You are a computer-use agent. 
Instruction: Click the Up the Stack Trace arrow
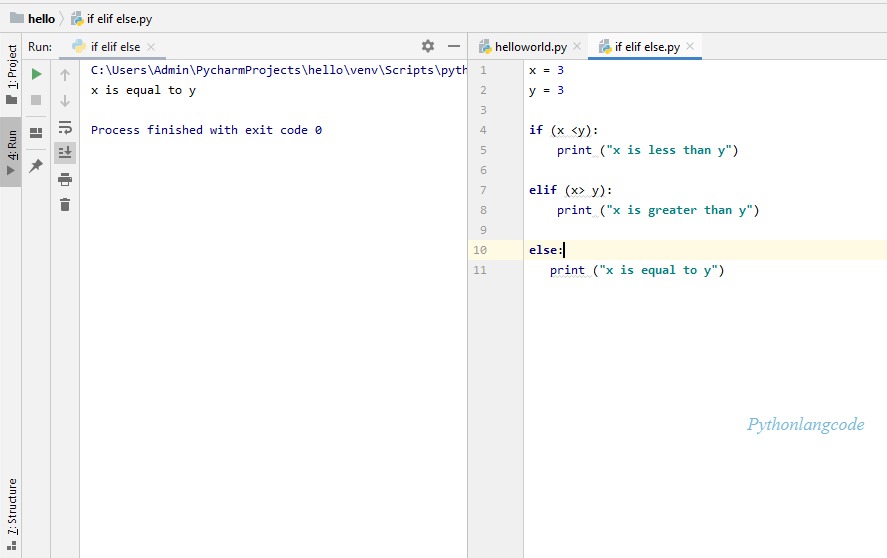65,75
